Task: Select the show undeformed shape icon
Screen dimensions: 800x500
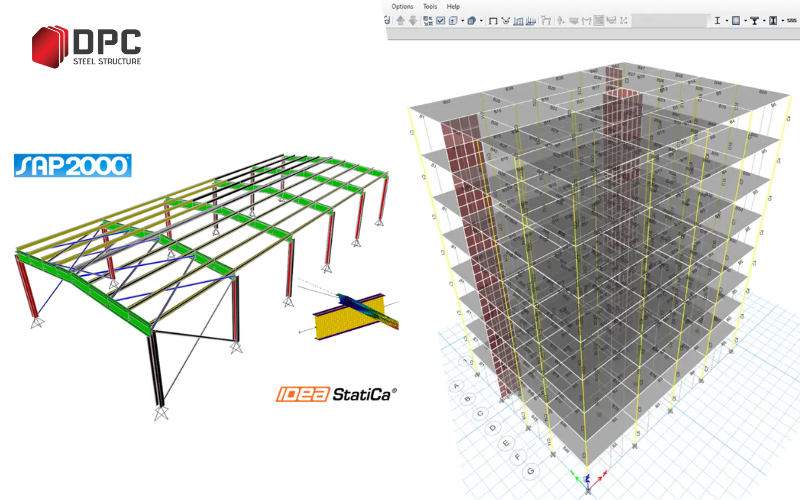Action: (x=493, y=20)
